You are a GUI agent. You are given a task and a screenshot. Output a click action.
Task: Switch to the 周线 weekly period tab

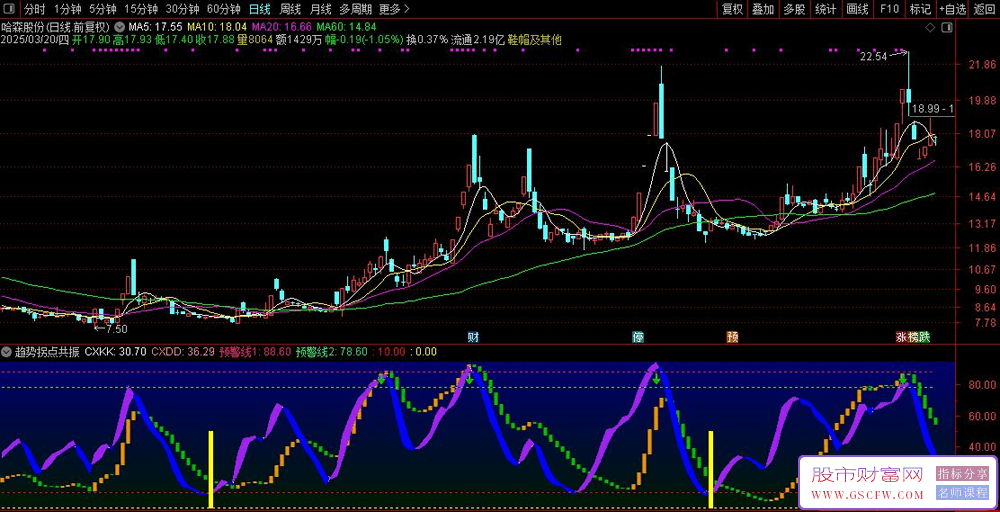(290, 9)
